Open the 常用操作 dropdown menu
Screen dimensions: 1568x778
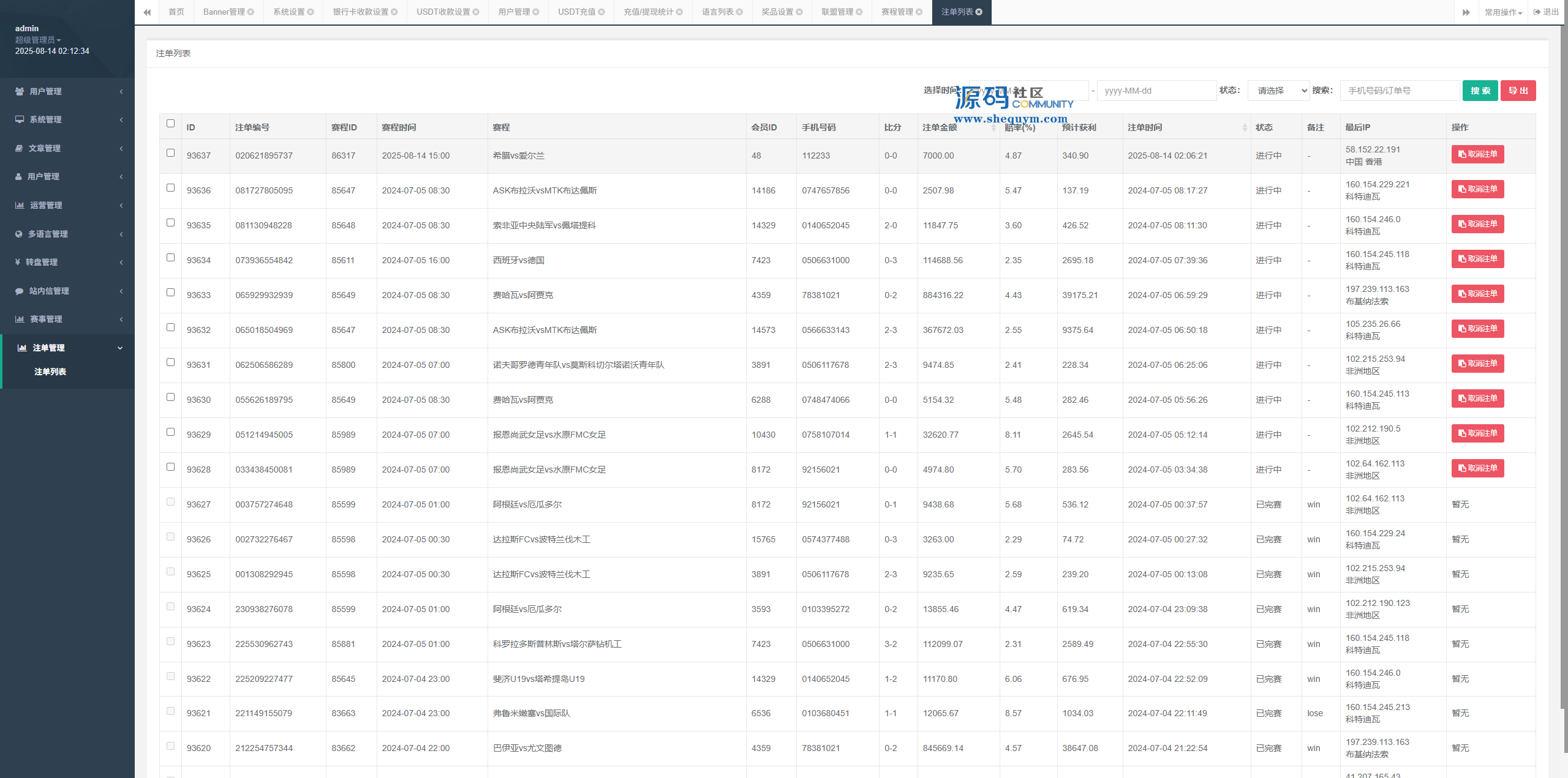tap(1503, 12)
